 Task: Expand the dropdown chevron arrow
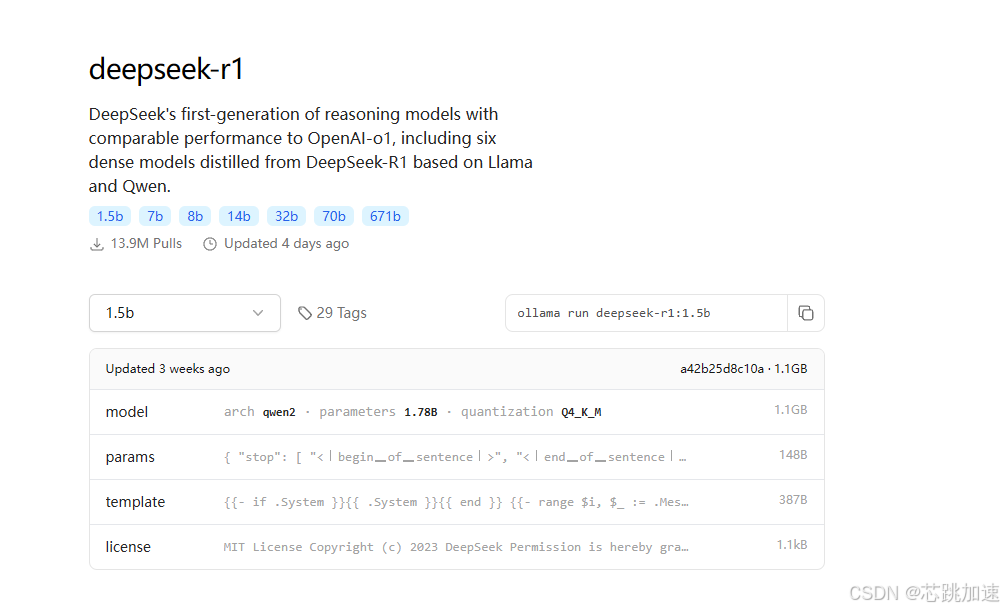tap(258, 313)
